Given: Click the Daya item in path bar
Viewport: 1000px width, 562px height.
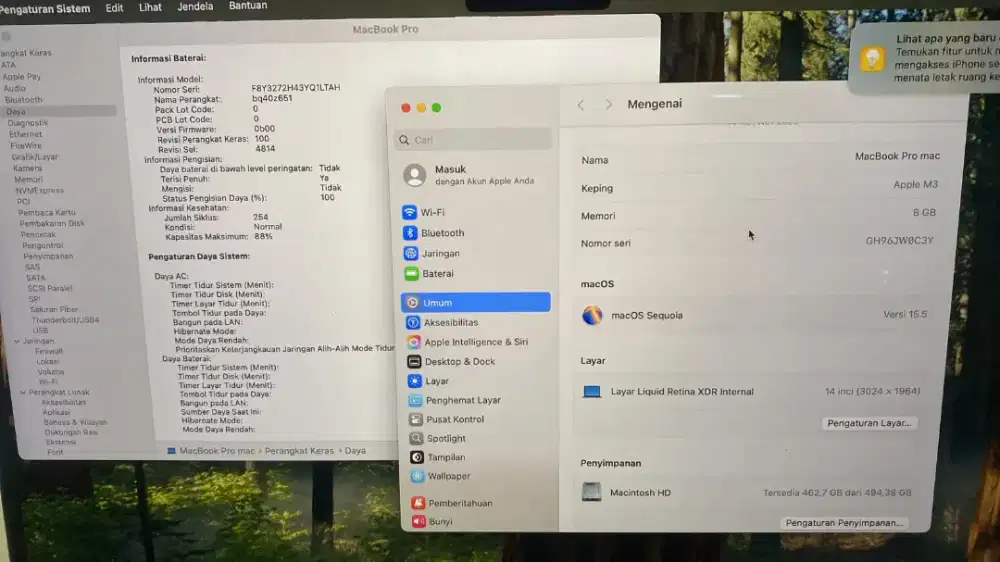Looking at the screenshot, I should (355, 450).
